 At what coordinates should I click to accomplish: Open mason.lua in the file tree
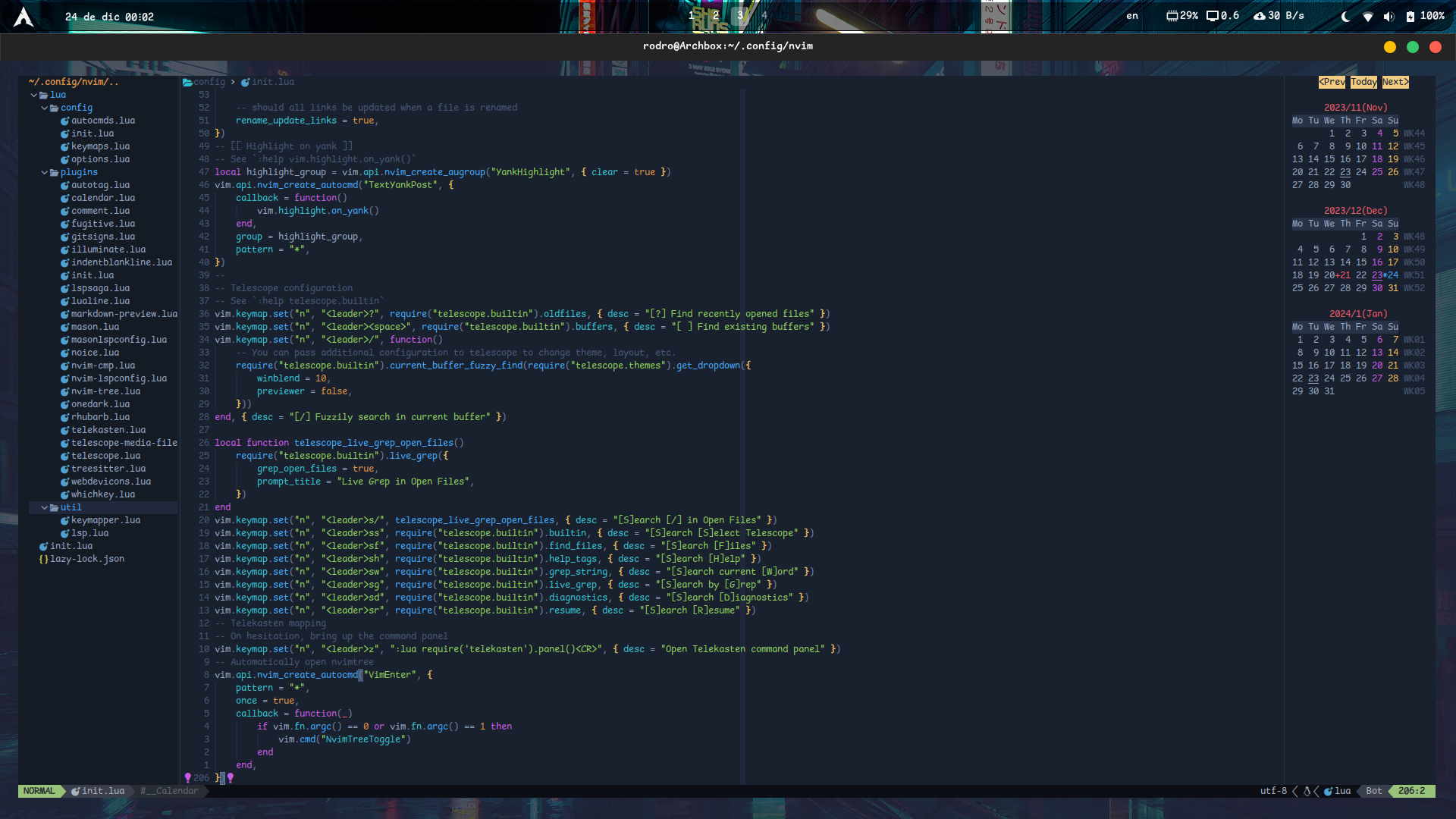pyautogui.click(x=95, y=327)
